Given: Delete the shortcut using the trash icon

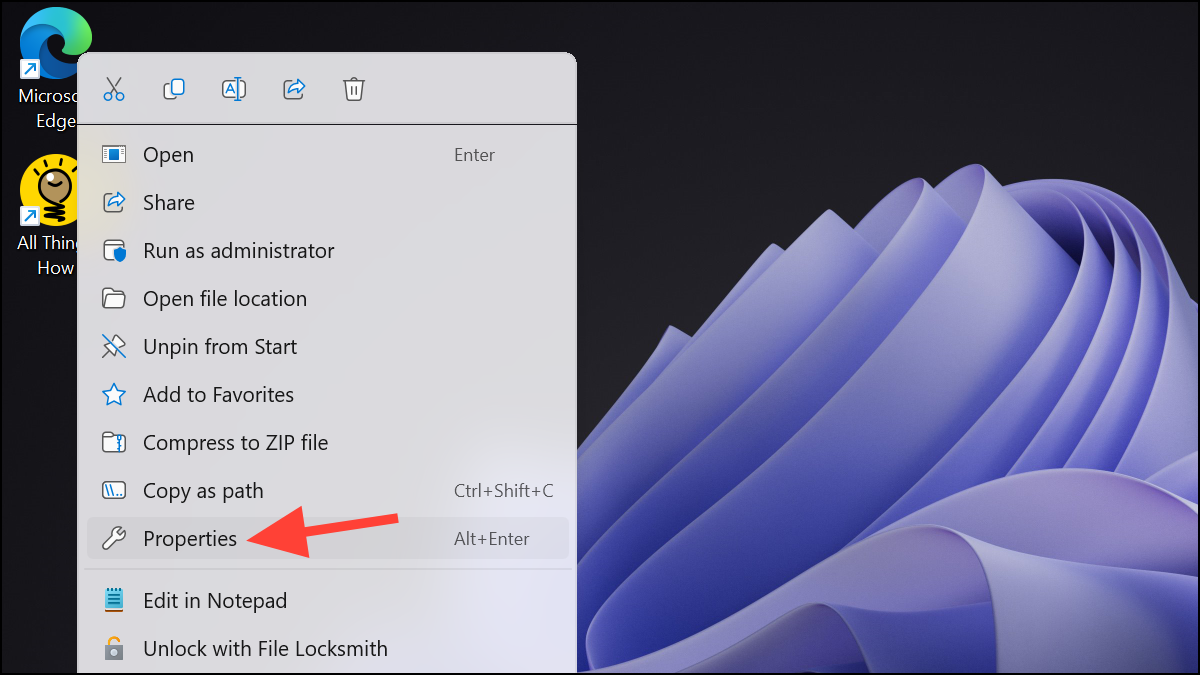Looking at the screenshot, I should (x=354, y=89).
